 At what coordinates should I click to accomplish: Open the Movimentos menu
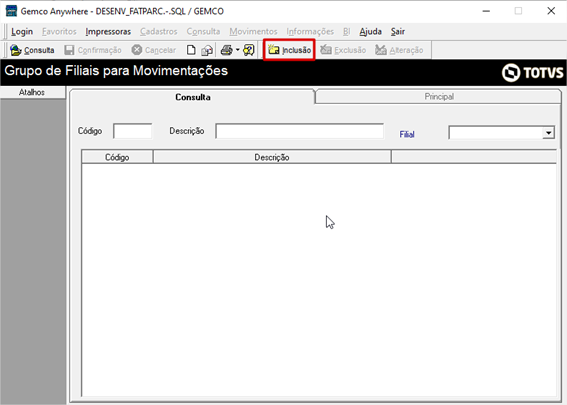pyautogui.click(x=253, y=31)
